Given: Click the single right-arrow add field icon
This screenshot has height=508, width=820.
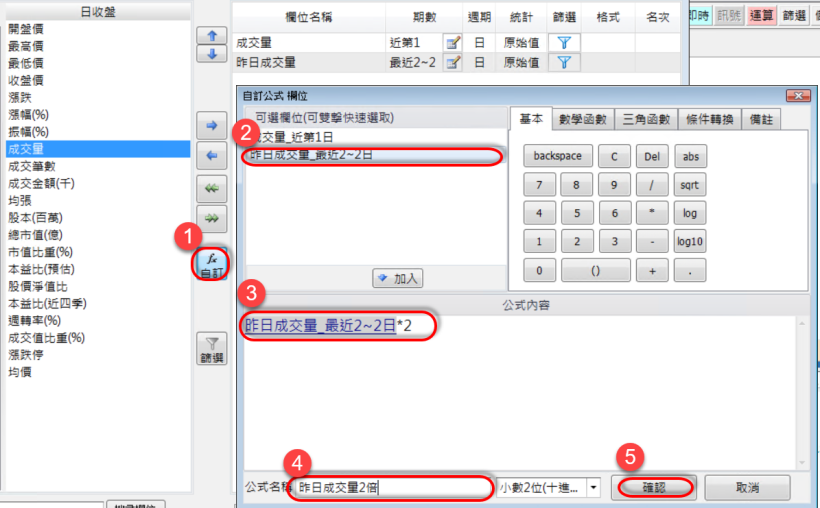Looking at the screenshot, I should tap(211, 127).
